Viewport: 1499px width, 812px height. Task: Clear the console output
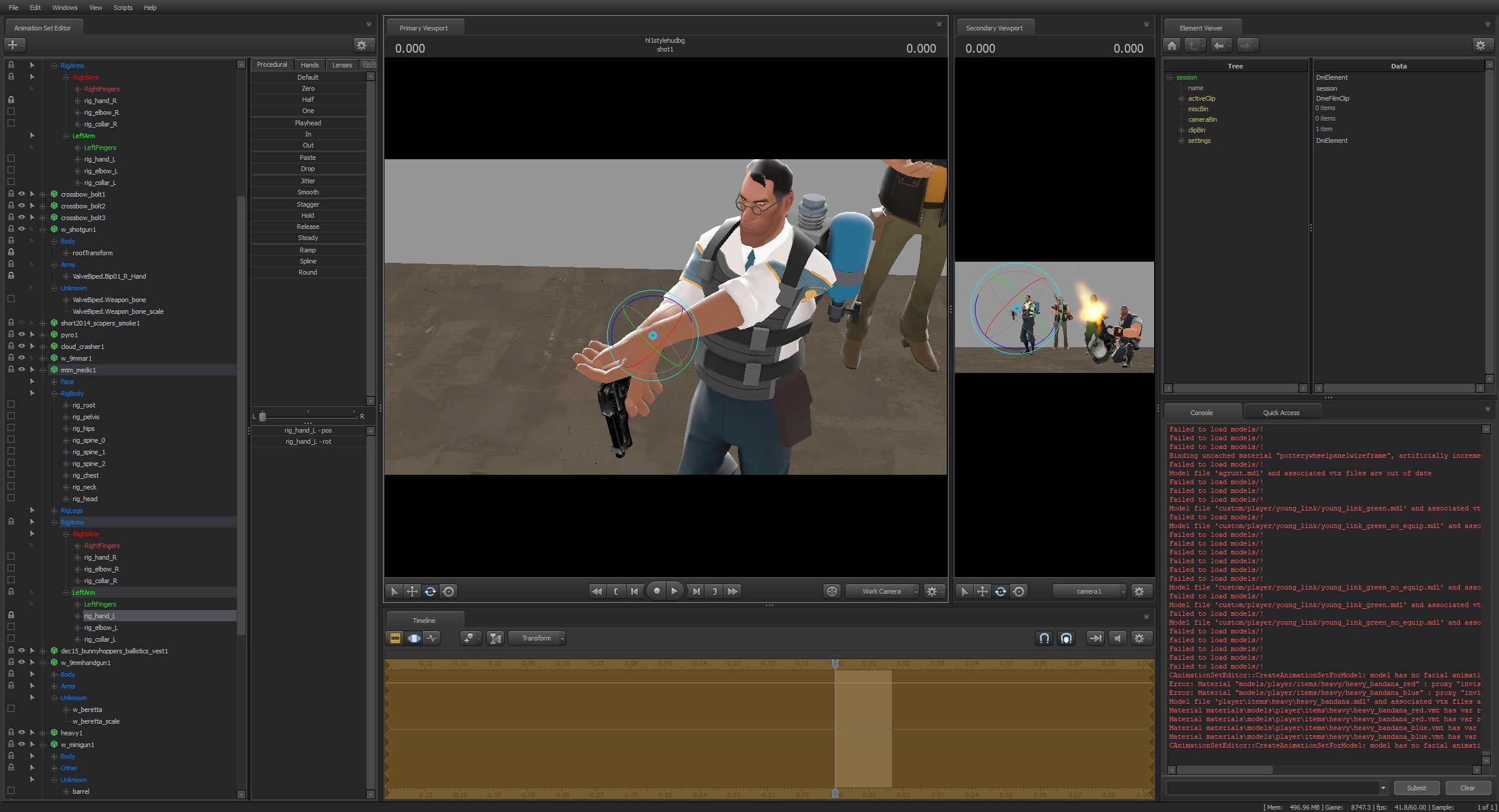[1467, 787]
